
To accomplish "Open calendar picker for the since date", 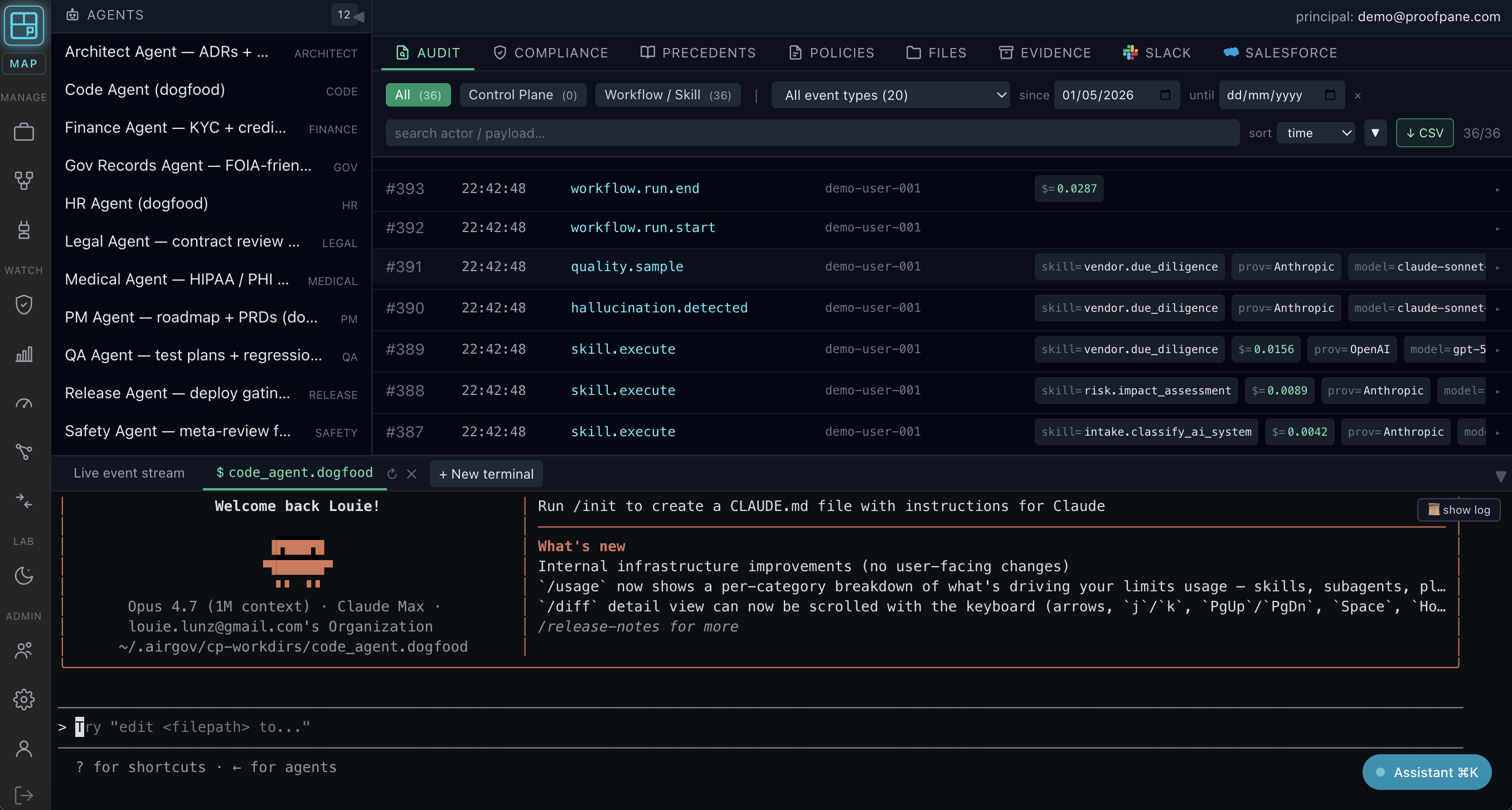I will [x=1165, y=95].
